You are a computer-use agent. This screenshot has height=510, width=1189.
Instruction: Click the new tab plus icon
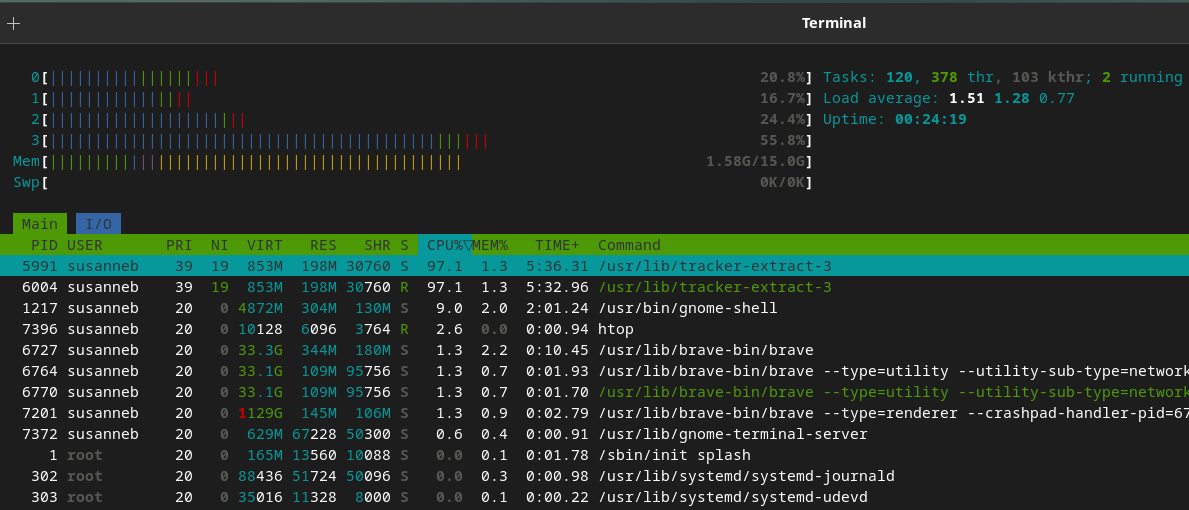[13, 23]
